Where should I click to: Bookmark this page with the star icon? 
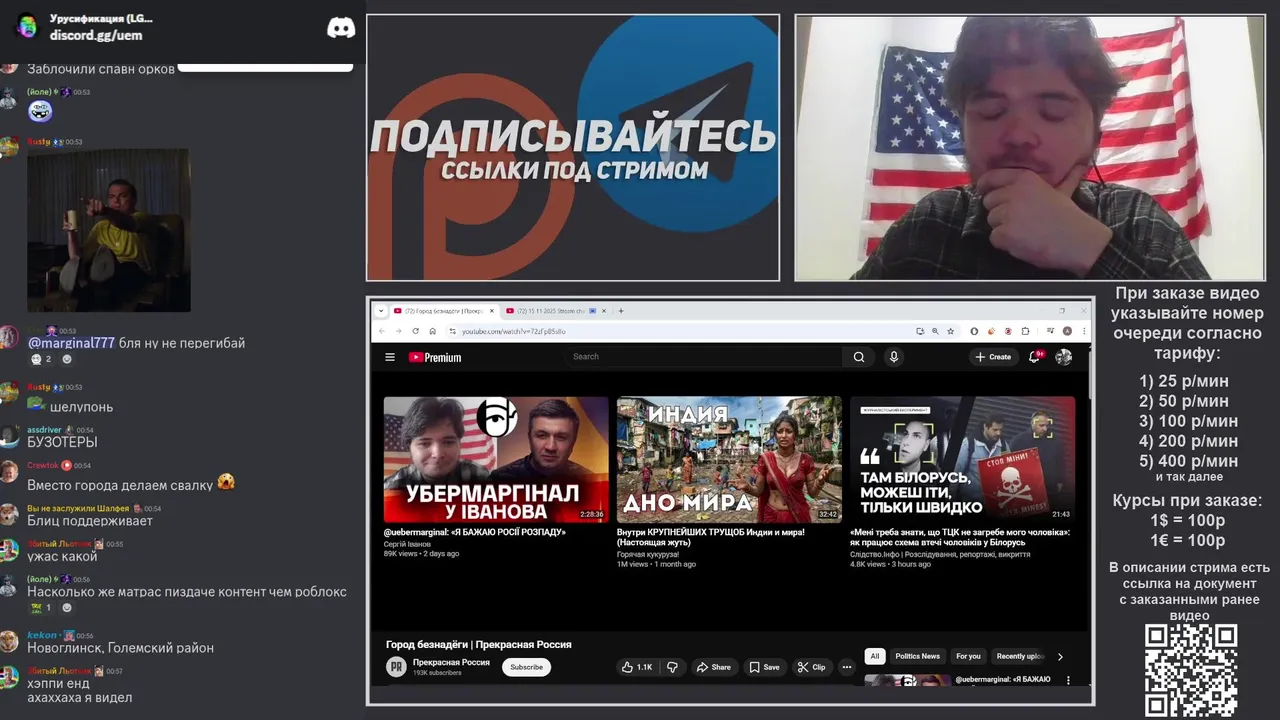pyautogui.click(x=949, y=331)
